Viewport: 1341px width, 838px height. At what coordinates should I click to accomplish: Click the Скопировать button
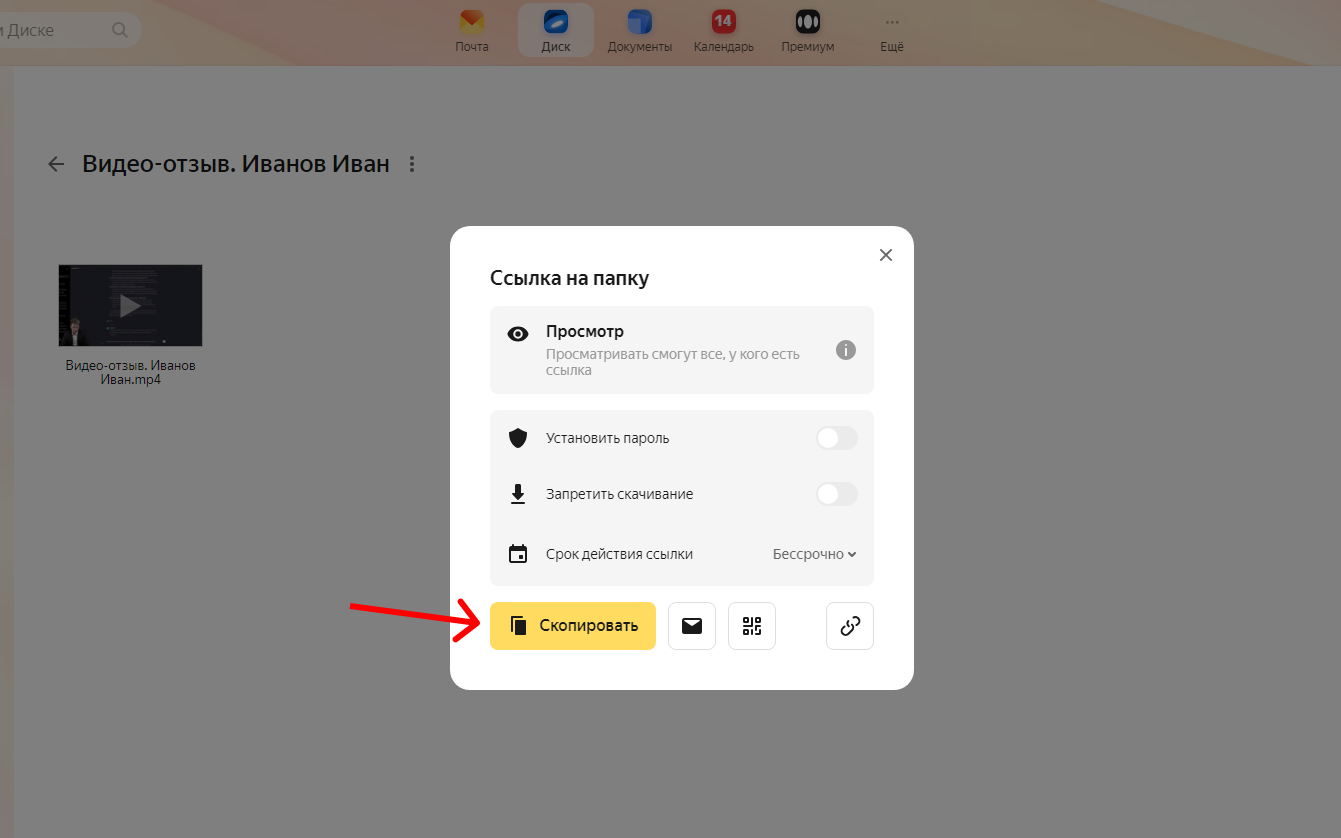tap(573, 626)
